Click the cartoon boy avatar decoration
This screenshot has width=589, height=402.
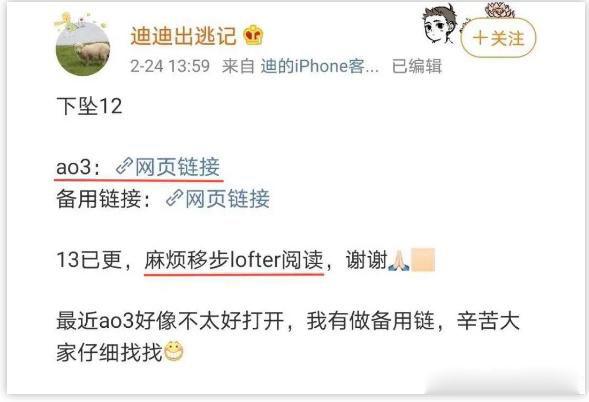[x=439, y=24]
